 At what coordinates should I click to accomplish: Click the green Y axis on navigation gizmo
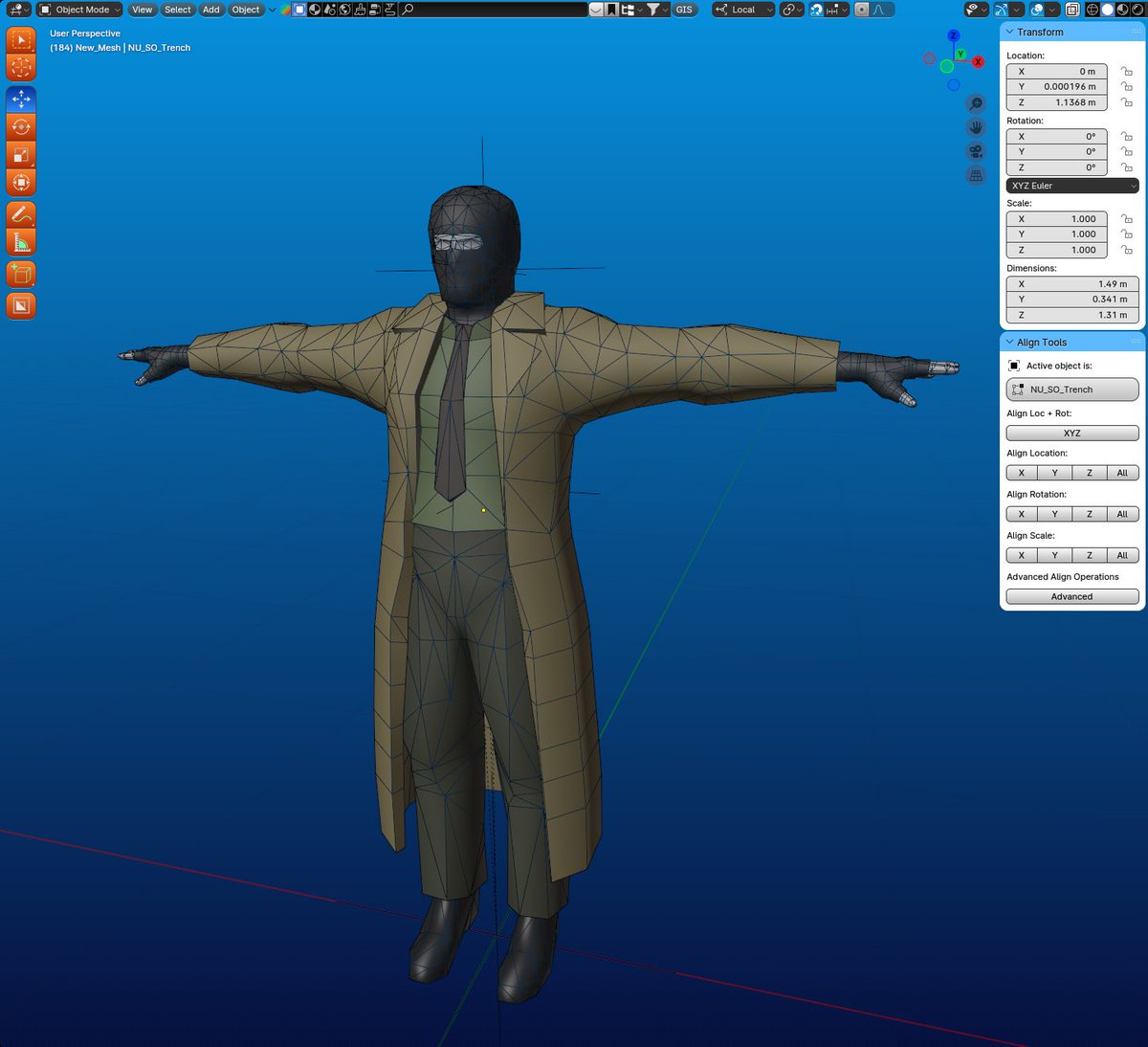960,55
